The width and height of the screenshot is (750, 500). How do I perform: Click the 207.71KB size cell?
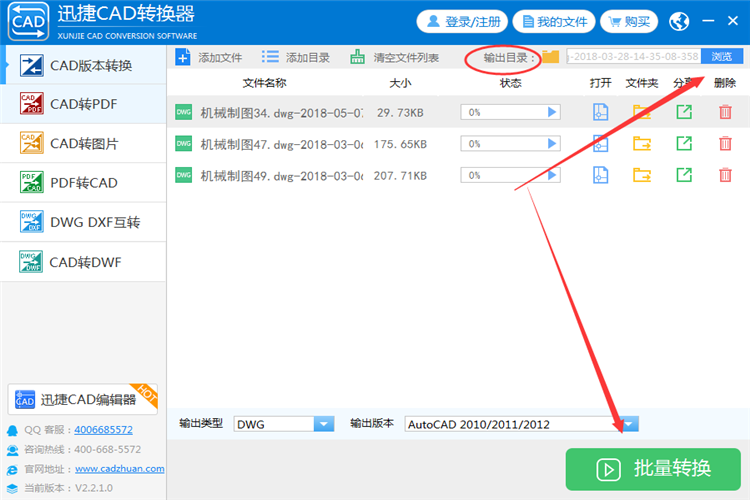400,176
